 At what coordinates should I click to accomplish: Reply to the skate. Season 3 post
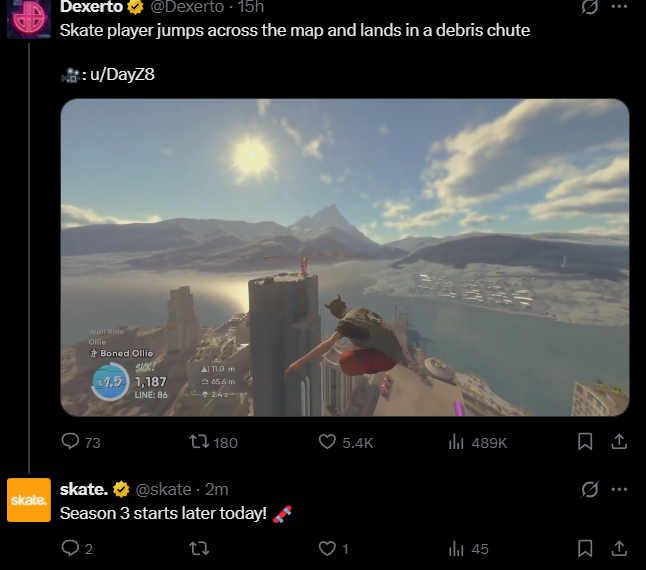point(77,549)
